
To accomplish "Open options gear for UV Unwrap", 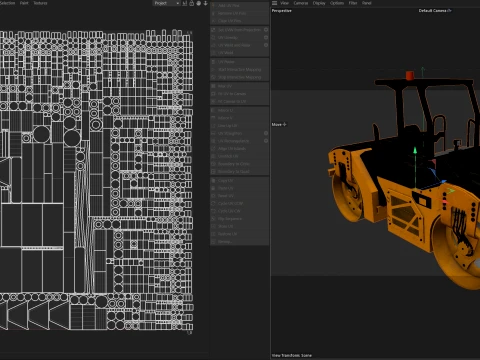I will 266,37.
